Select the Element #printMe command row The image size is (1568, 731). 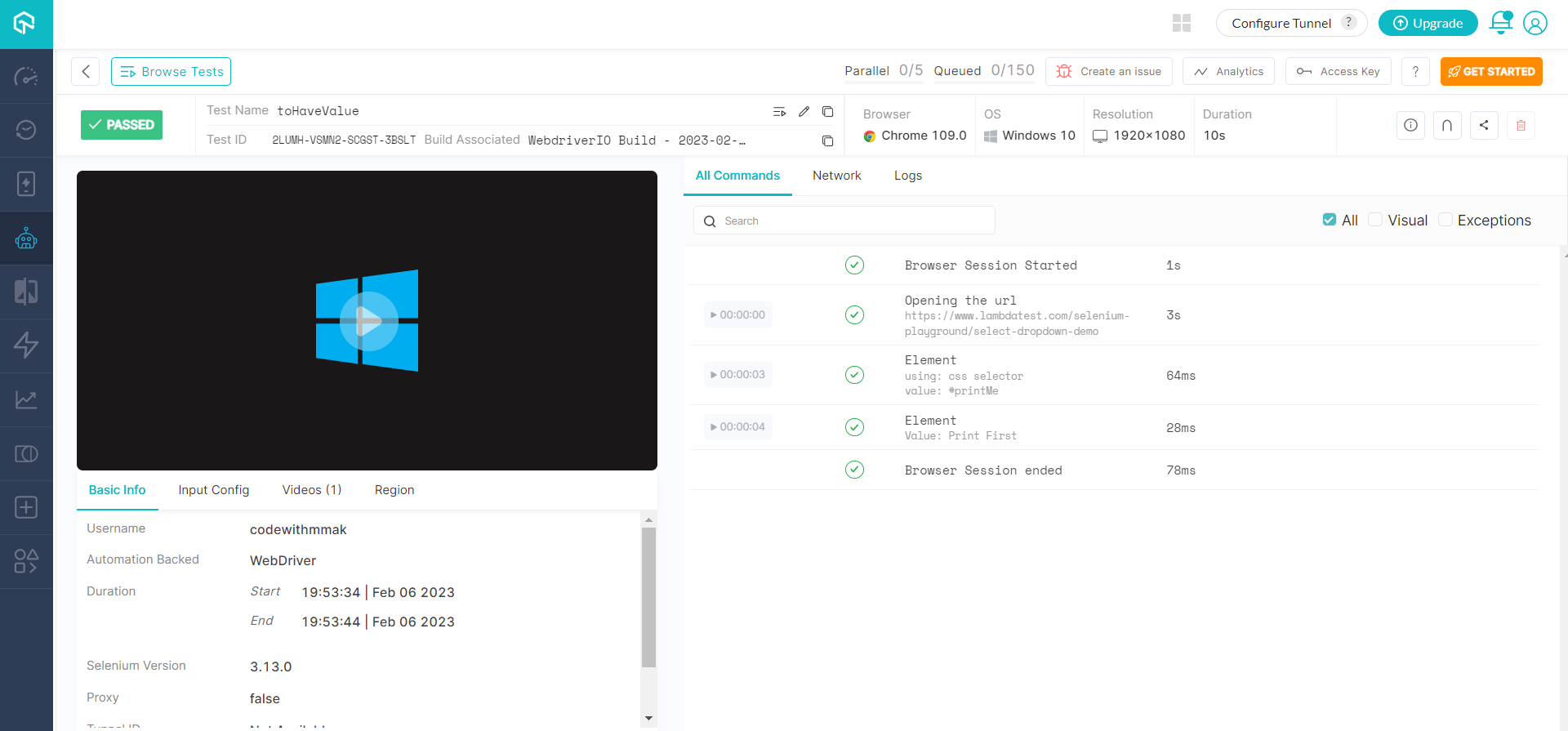(1113, 375)
